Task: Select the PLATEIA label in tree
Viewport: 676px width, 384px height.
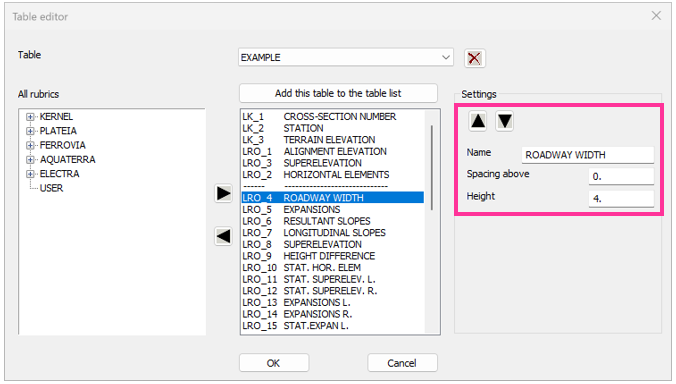Action: pyautogui.click(x=58, y=131)
